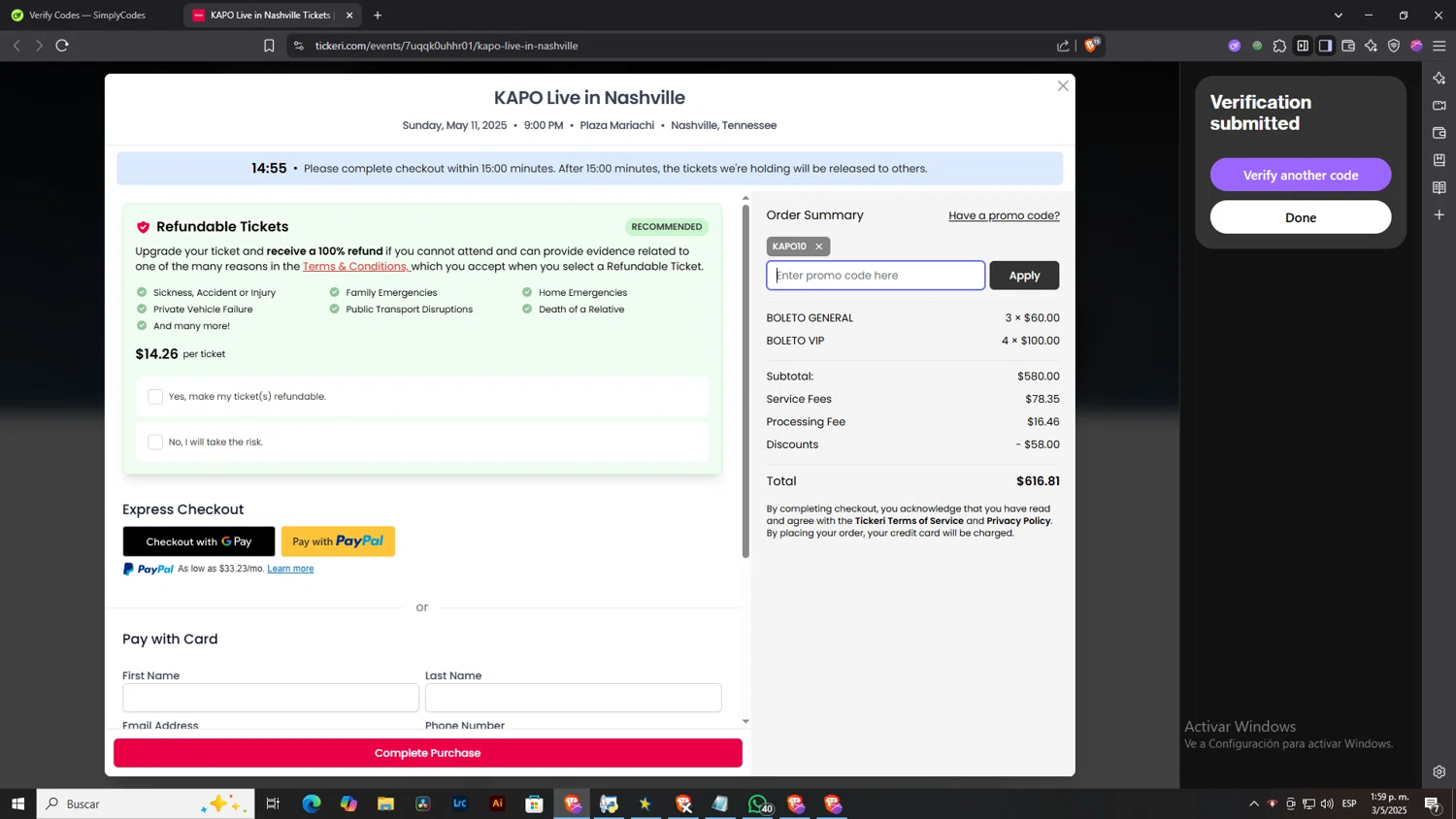Bookmark this page with the bookmark icon
The height and width of the screenshot is (819, 1456).
(x=269, y=46)
